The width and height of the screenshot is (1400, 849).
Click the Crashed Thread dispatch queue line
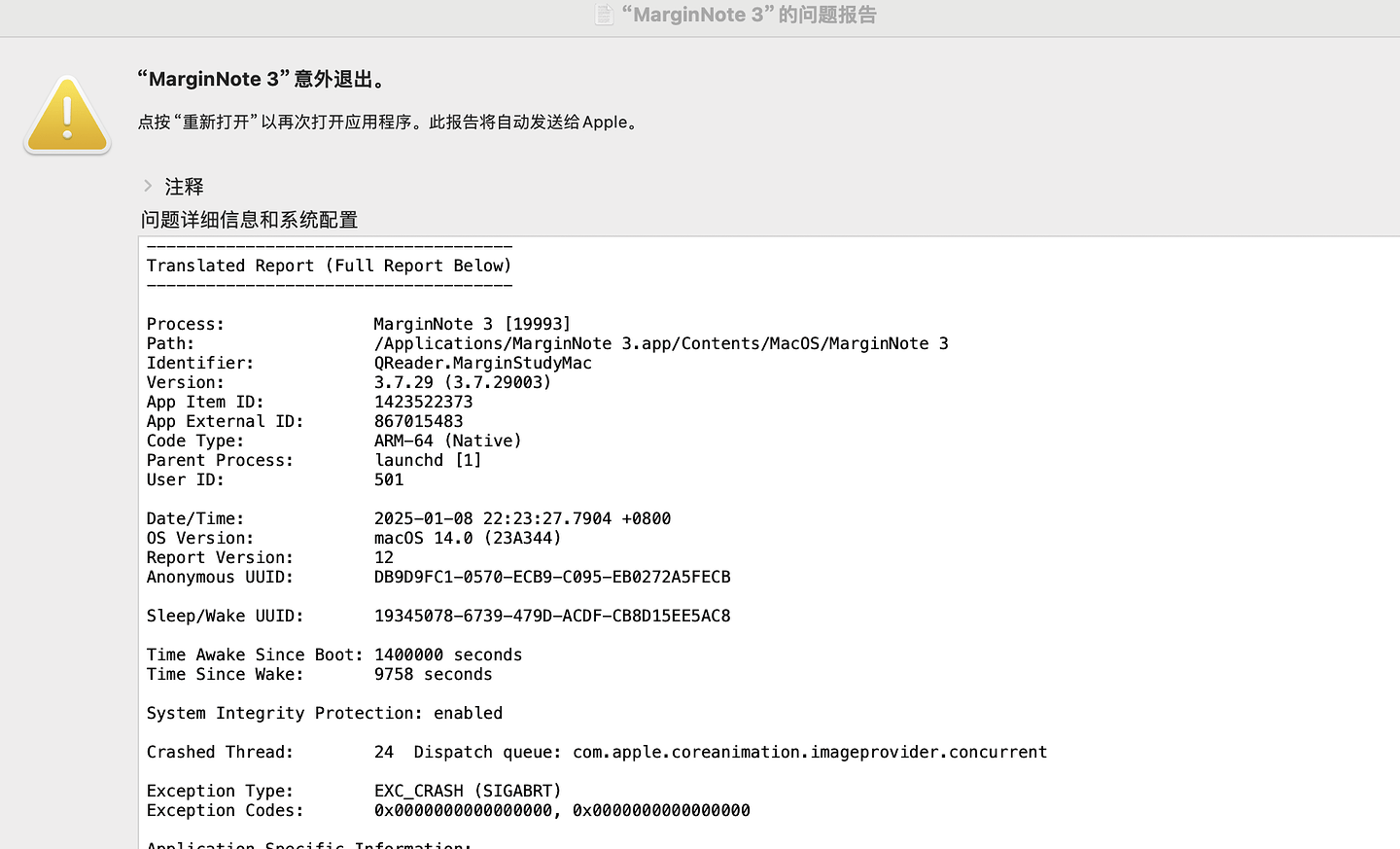coord(597,752)
